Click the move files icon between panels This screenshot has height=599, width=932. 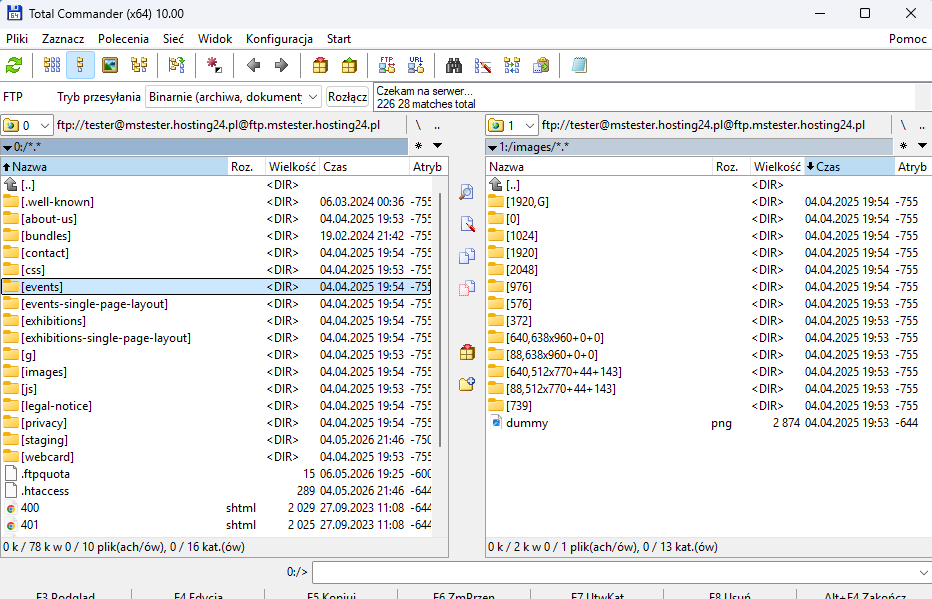tap(467, 288)
